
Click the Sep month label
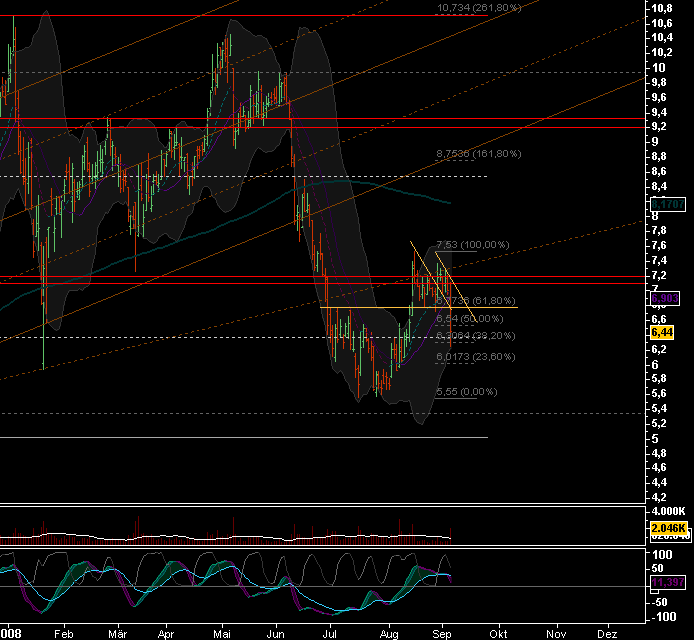pos(442,634)
